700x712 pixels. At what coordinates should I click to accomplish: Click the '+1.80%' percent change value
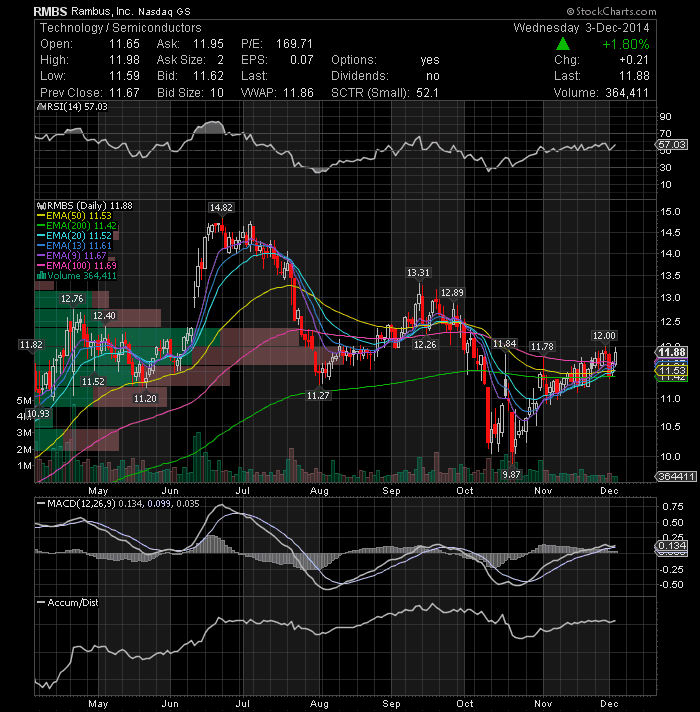[x=626, y=44]
